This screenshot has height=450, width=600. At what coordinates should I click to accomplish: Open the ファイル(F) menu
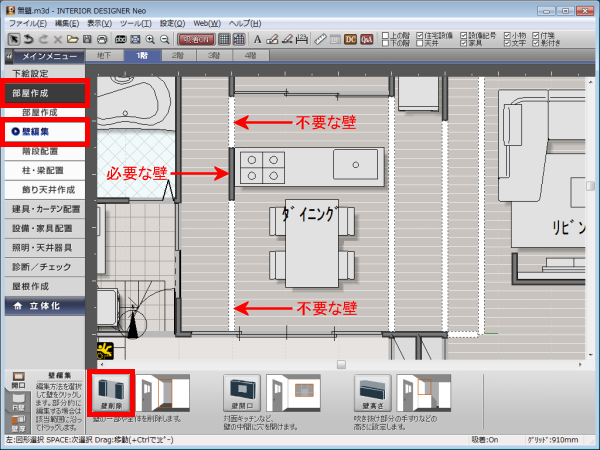[27, 22]
